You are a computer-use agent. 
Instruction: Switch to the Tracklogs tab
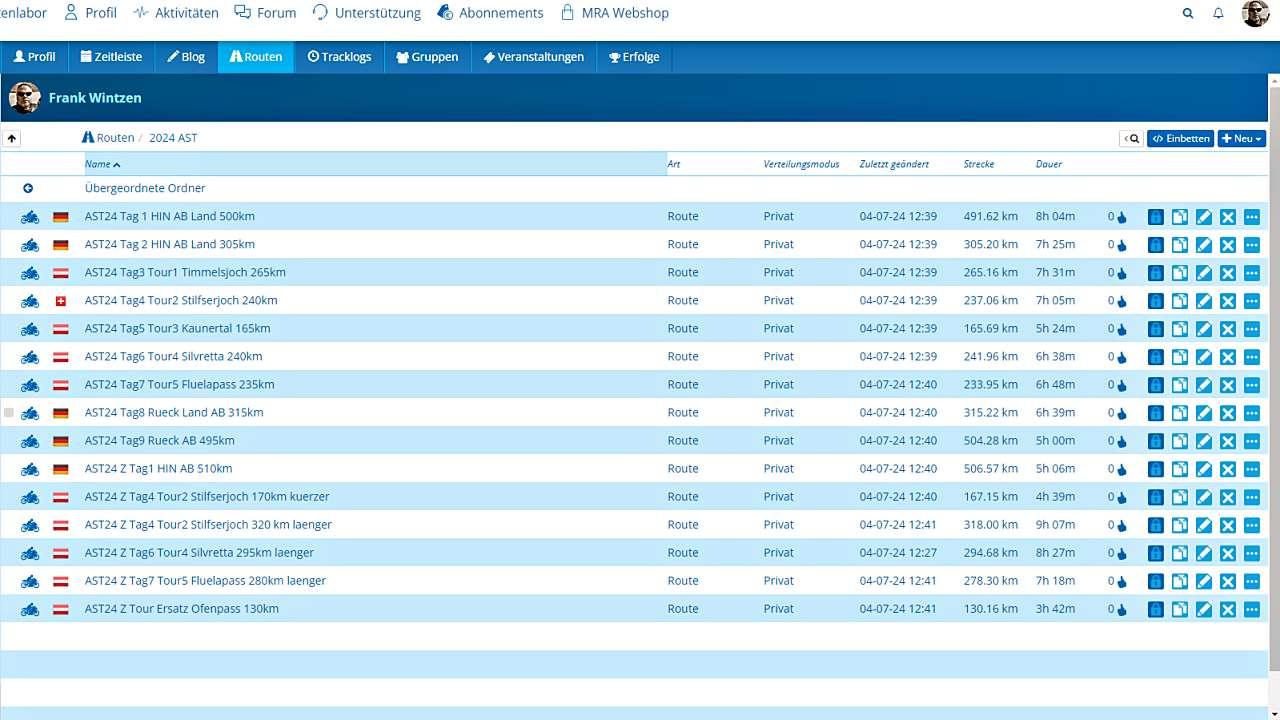point(339,57)
